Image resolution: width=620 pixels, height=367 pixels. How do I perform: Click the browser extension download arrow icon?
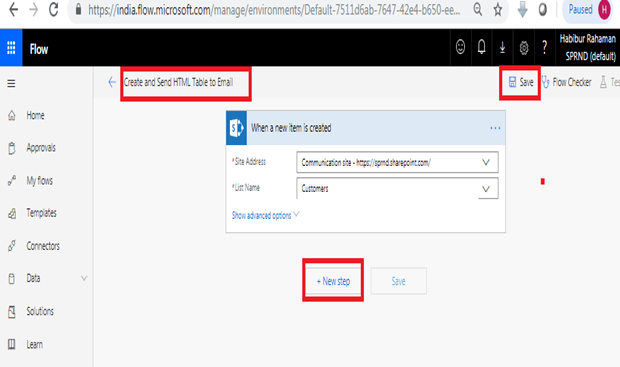click(x=522, y=9)
